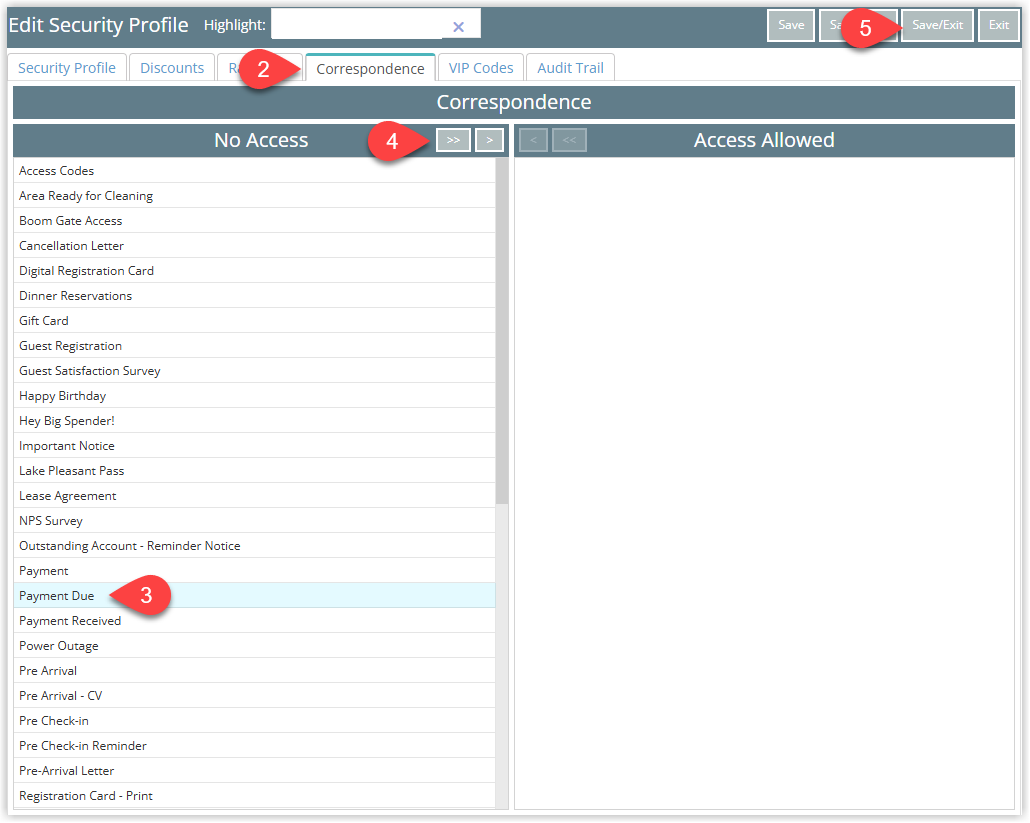
Task: Pick Pre Check-in Reminder in the list
Action: (x=83, y=746)
